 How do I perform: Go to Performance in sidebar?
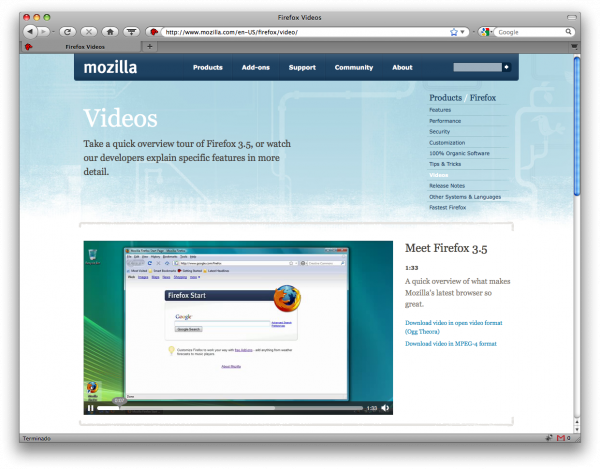[x=445, y=121]
